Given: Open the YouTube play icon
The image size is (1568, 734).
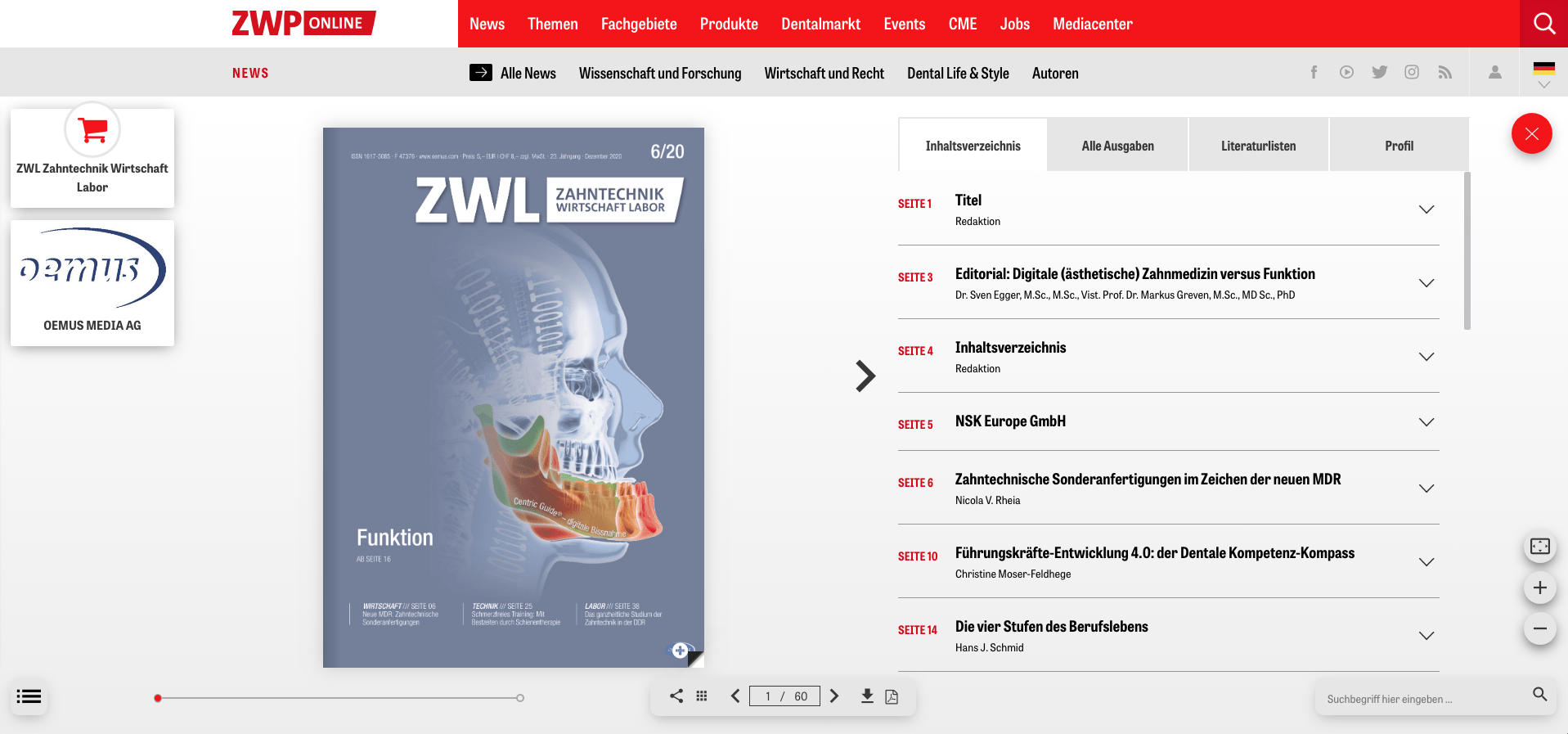Looking at the screenshot, I should (x=1346, y=72).
